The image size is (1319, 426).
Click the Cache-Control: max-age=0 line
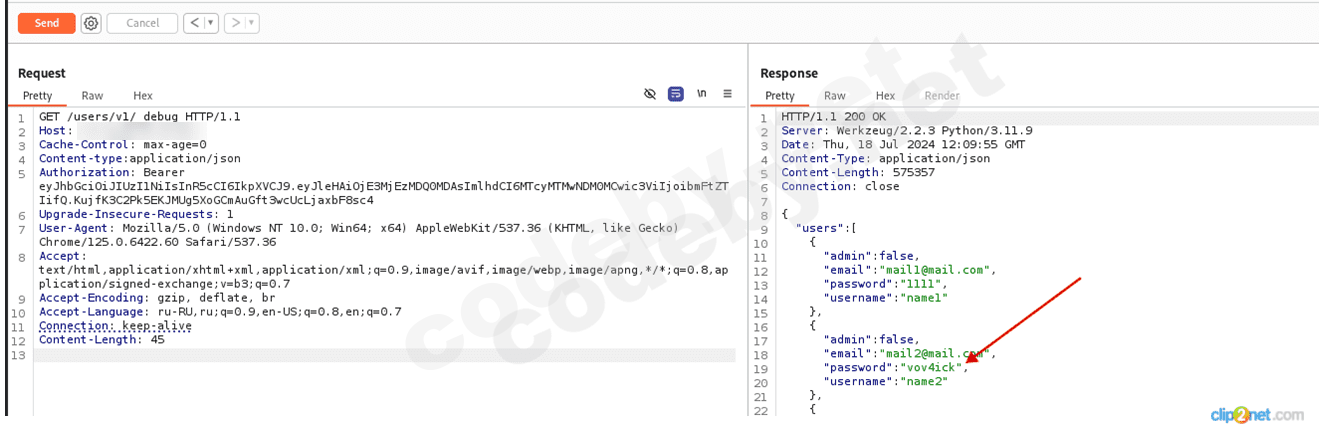pos(122,145)
